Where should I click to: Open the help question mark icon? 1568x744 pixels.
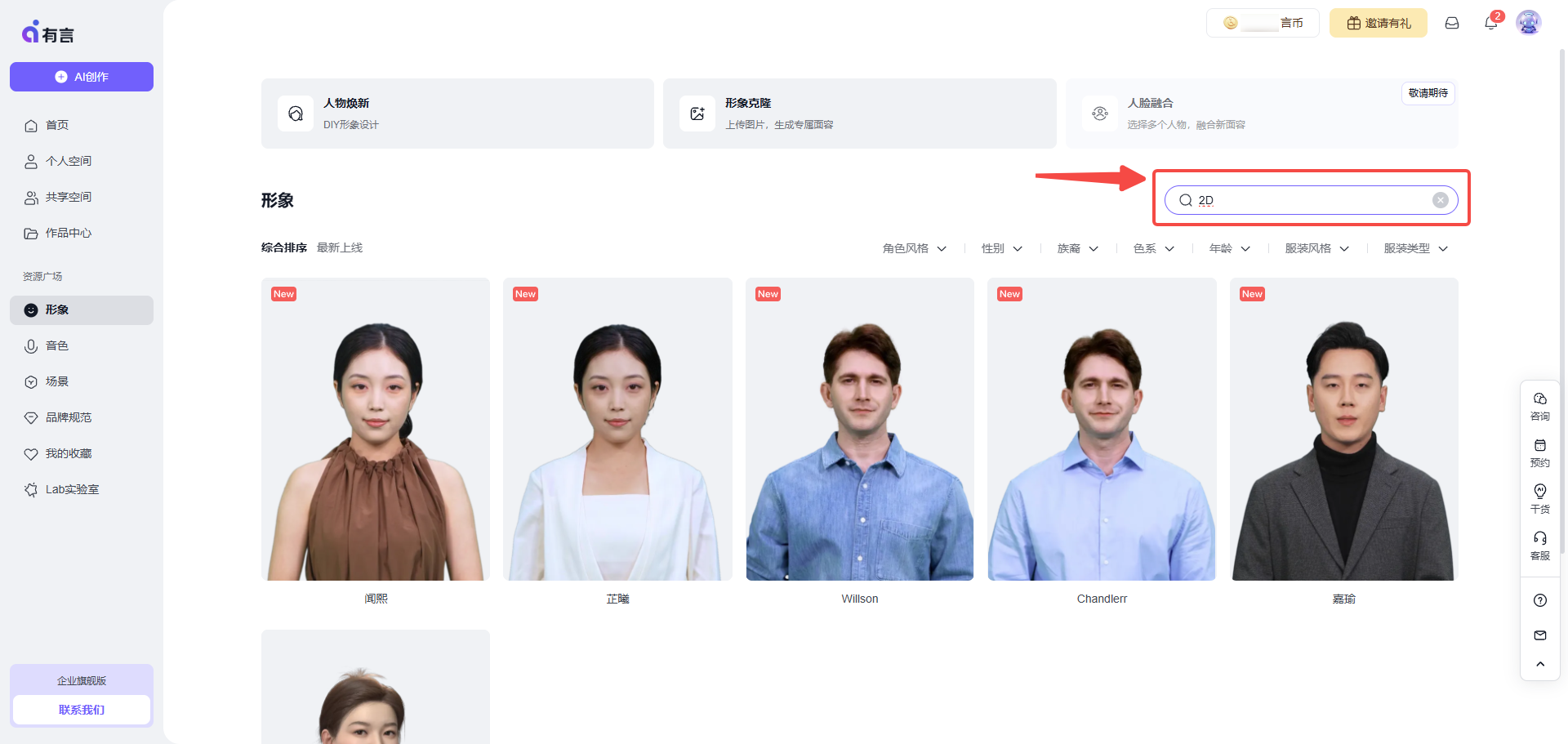tap(1539, 600)
